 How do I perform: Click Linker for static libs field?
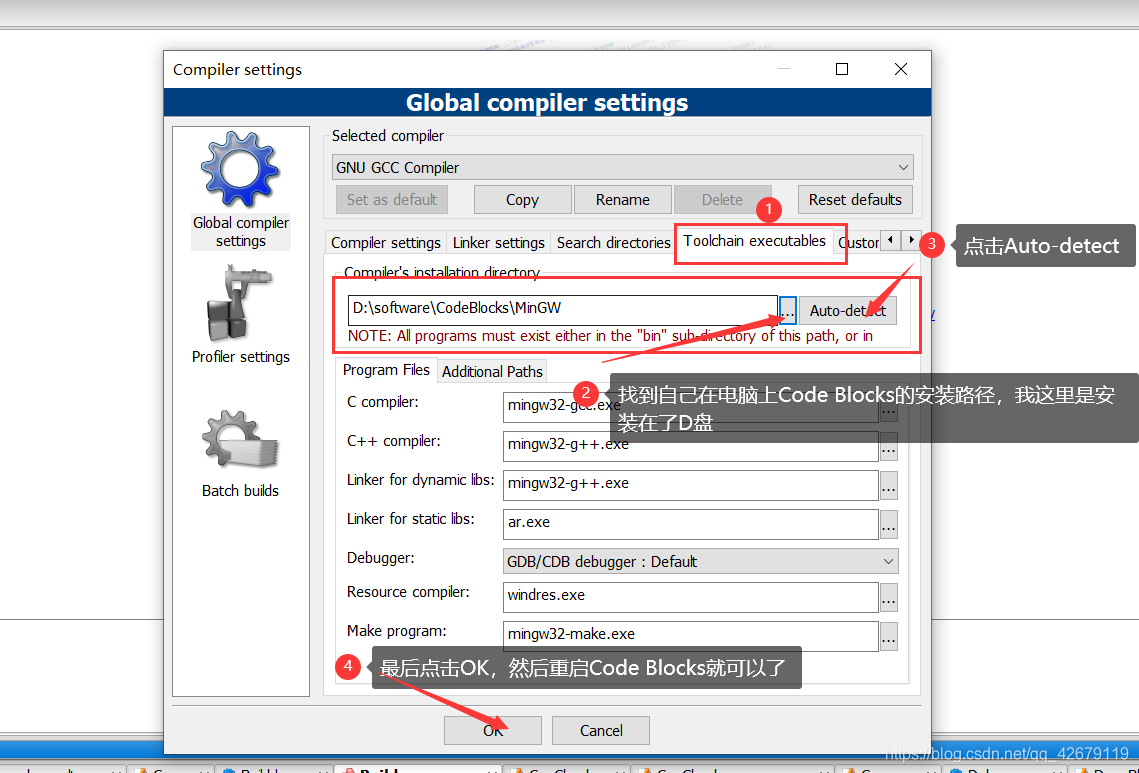pos(690,523)
